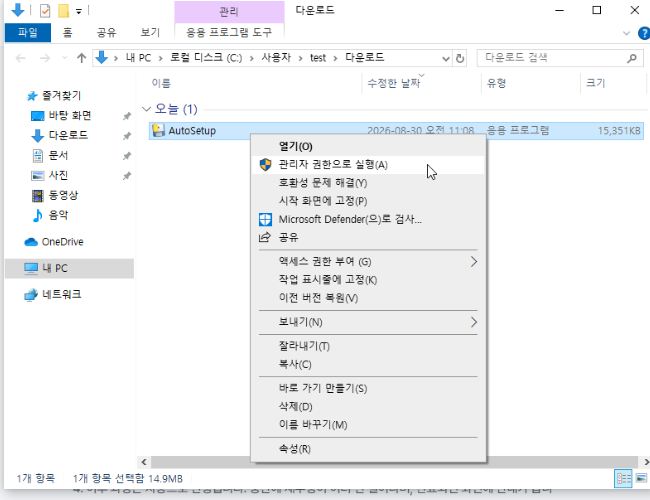This screenshot has height=500, width=650.
Task: Select the 관리 contextual tab header
Action: (229, 11)
